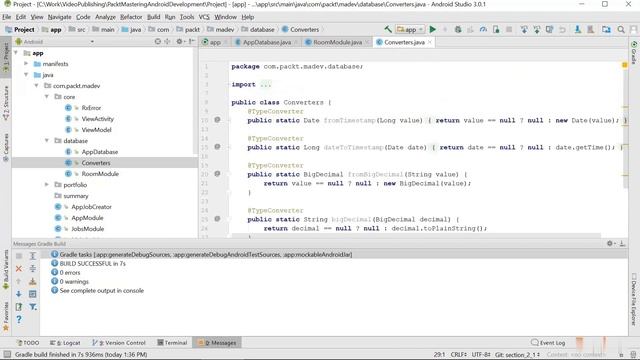Viewport: 640px width, 360px height.
Task: Run the app with green play button
Action: click(433, 29)
